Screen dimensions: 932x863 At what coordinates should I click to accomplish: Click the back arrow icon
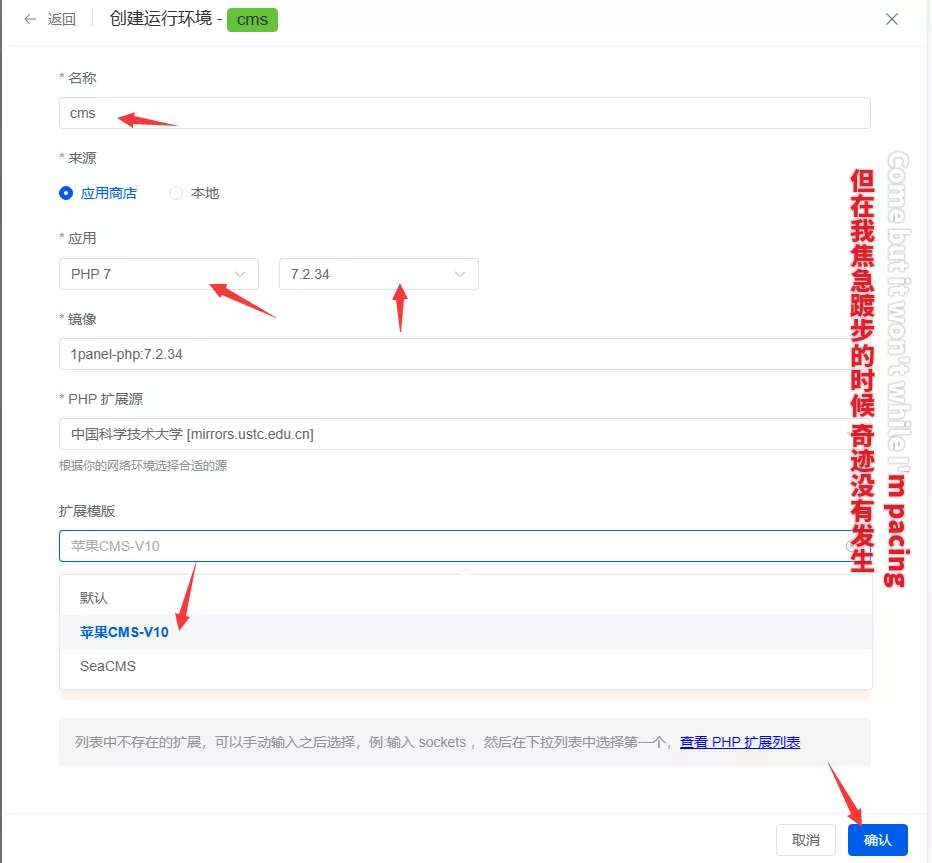click(x=30, y=19)
